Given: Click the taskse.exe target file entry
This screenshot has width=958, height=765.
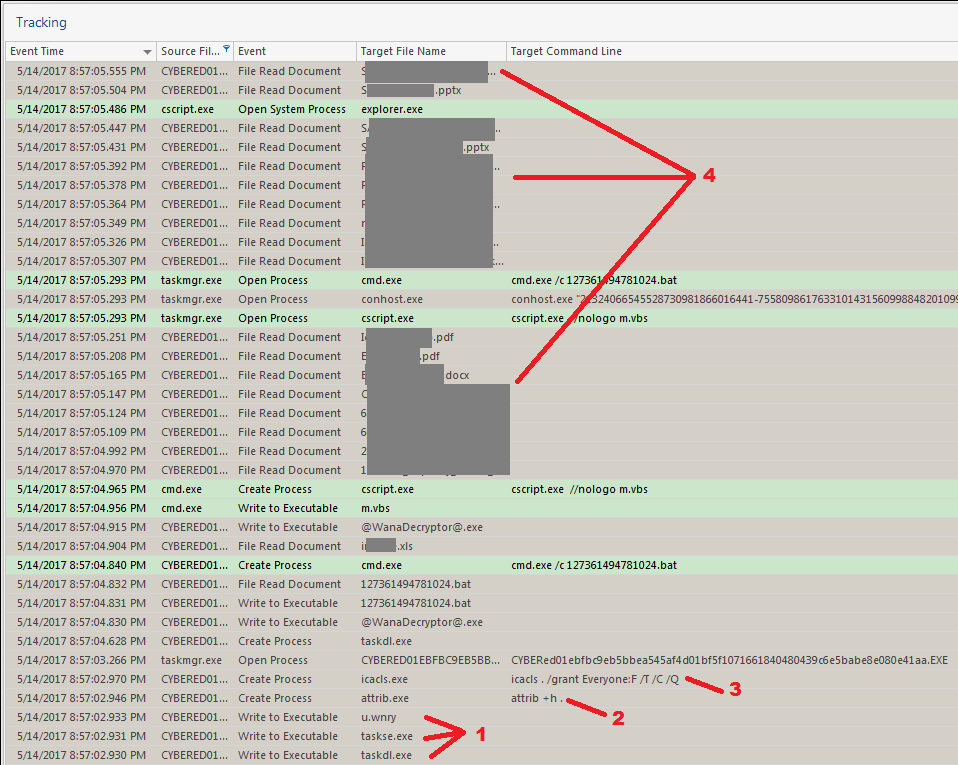Looking at the screenshot, I should (x=386, y=736).
